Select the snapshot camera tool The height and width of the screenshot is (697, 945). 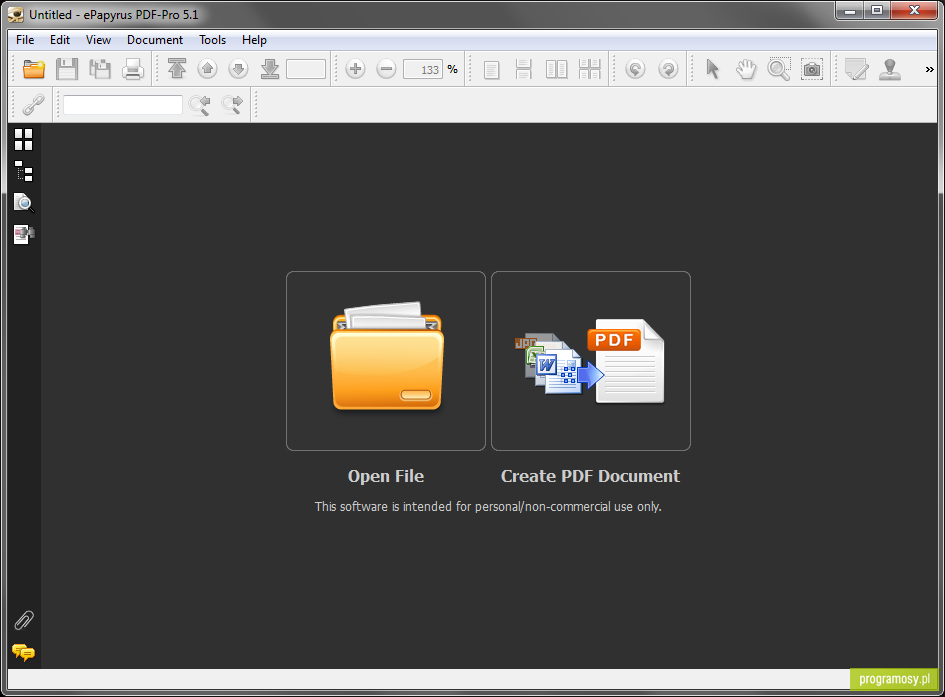812,69
